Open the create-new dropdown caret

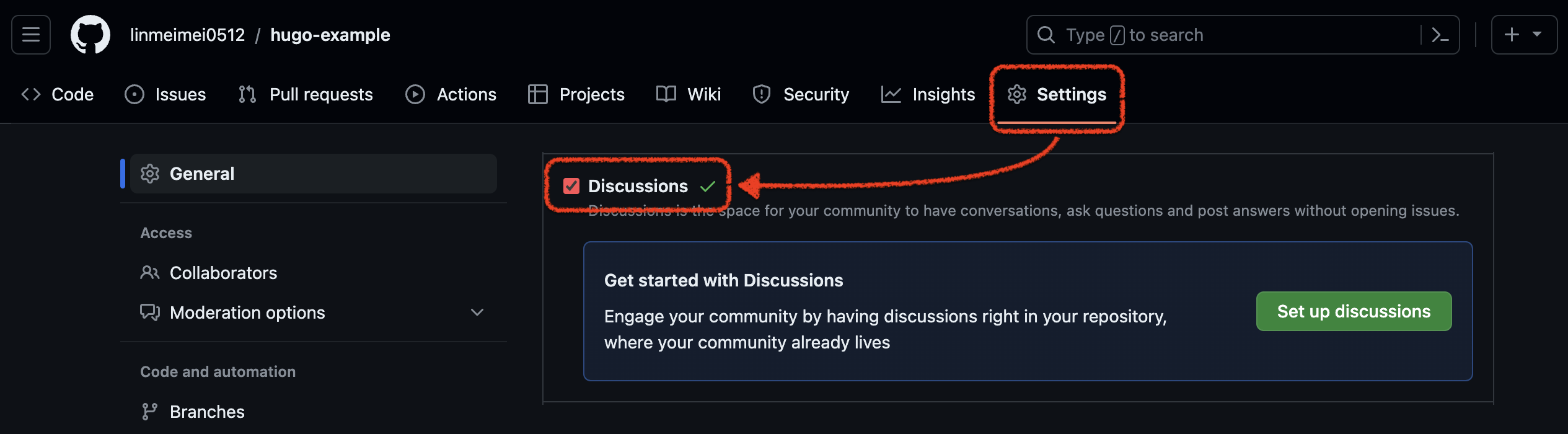(1537, 35)
